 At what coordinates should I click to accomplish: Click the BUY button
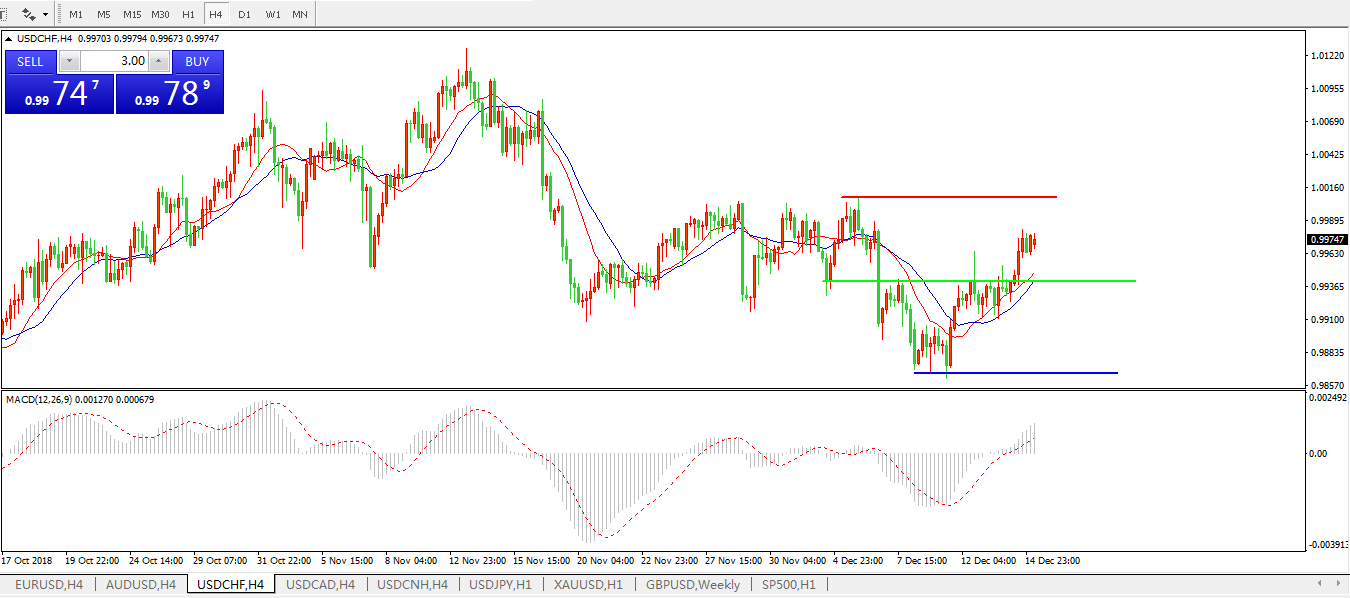click(x=197, y=61)
